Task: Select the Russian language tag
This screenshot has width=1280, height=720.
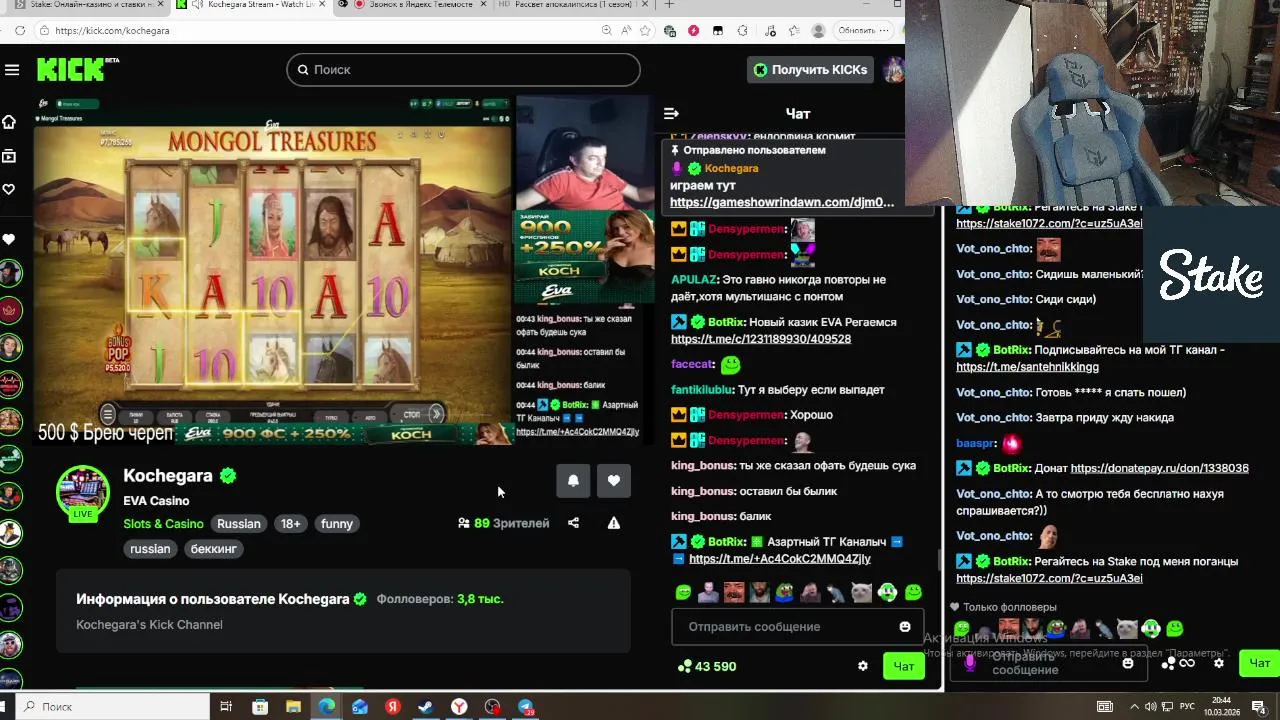Action: 239,524
